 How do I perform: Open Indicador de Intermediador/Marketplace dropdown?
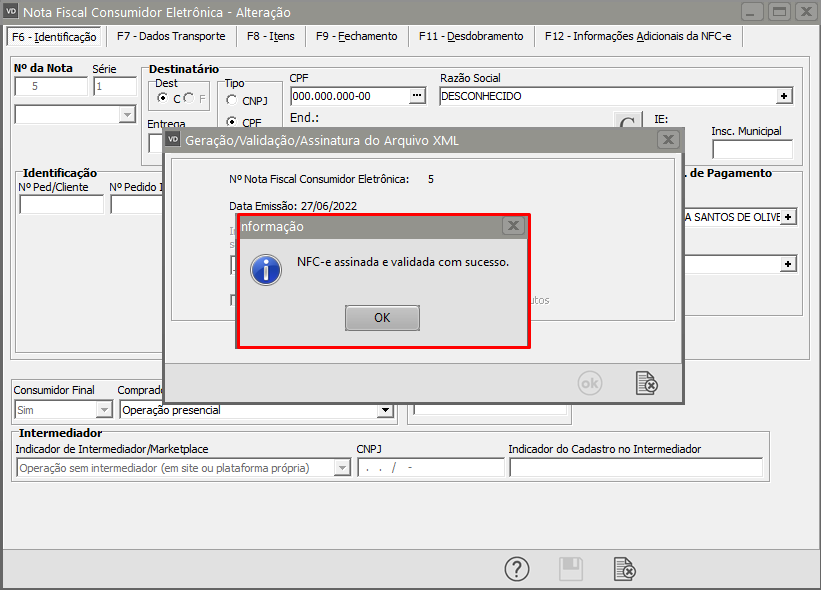pos(342,467)
